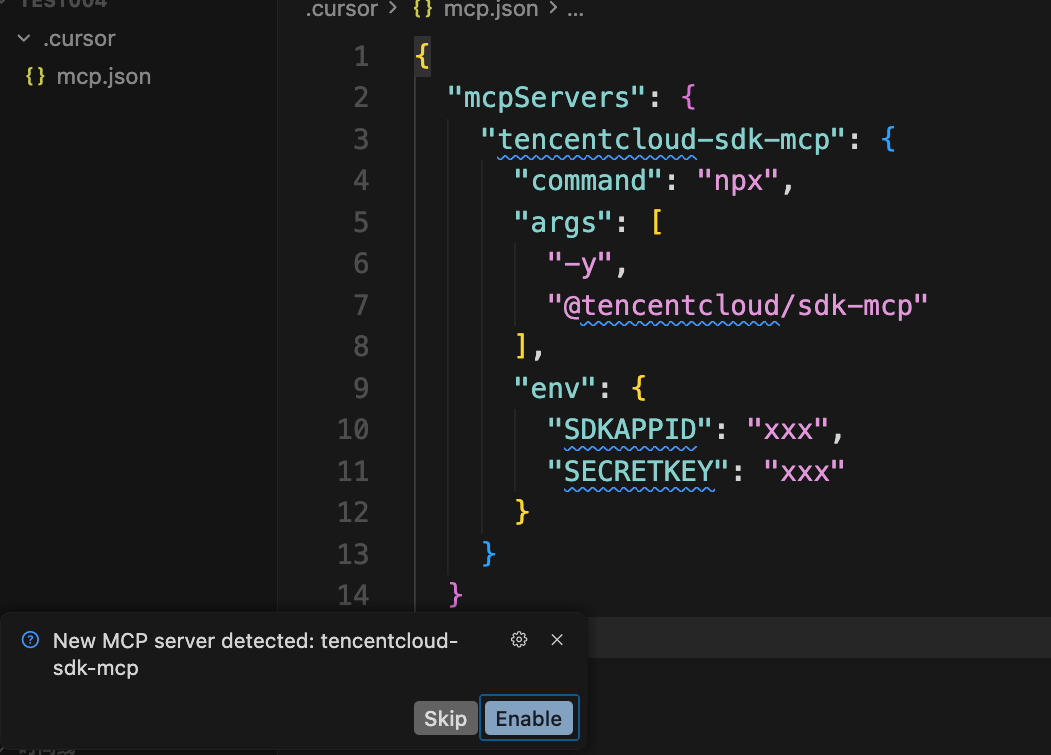Click the "SDKAPPID" key text
The image size is (1051, 755).
point(629,430)
